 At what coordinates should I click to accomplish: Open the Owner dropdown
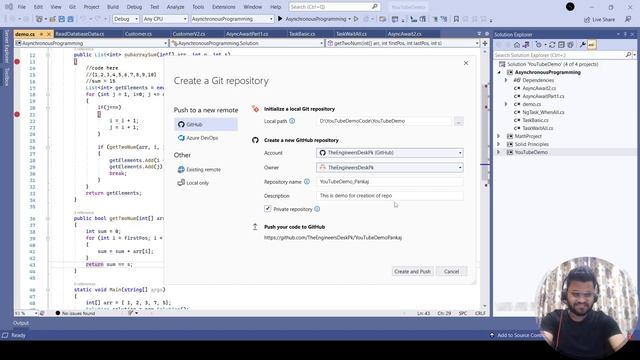coord(390,167)
